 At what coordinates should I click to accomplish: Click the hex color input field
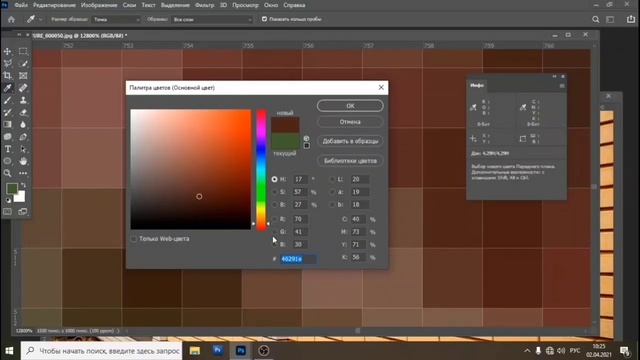click(298, 259)
